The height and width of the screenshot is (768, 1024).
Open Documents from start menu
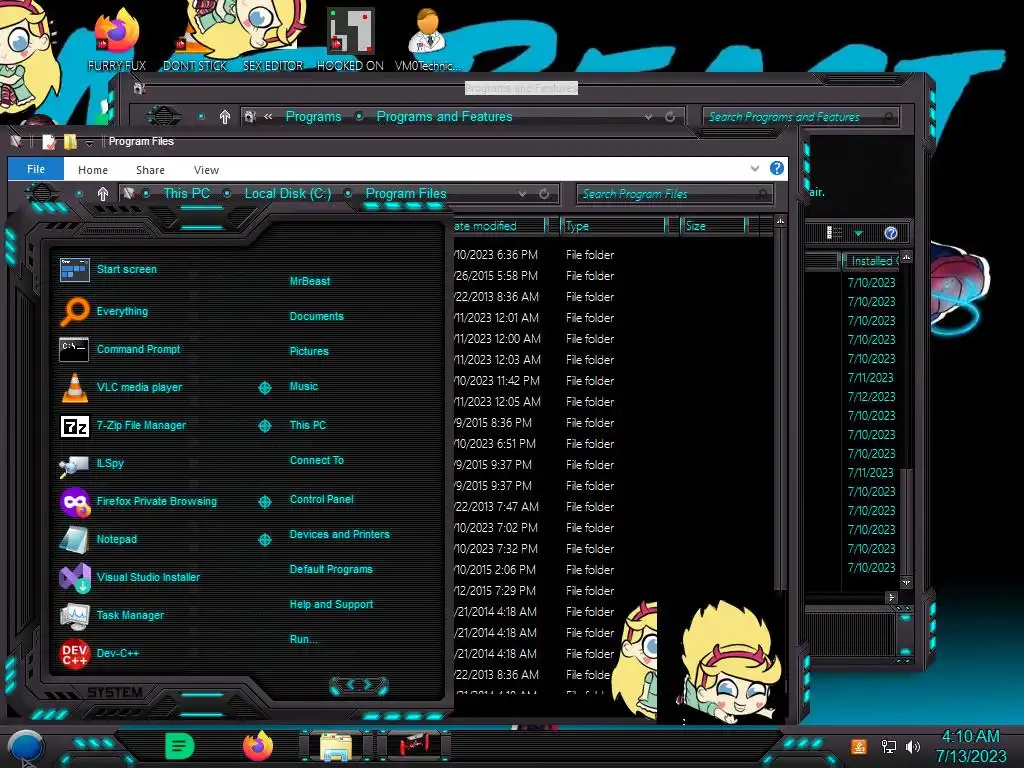click(317, 316)
